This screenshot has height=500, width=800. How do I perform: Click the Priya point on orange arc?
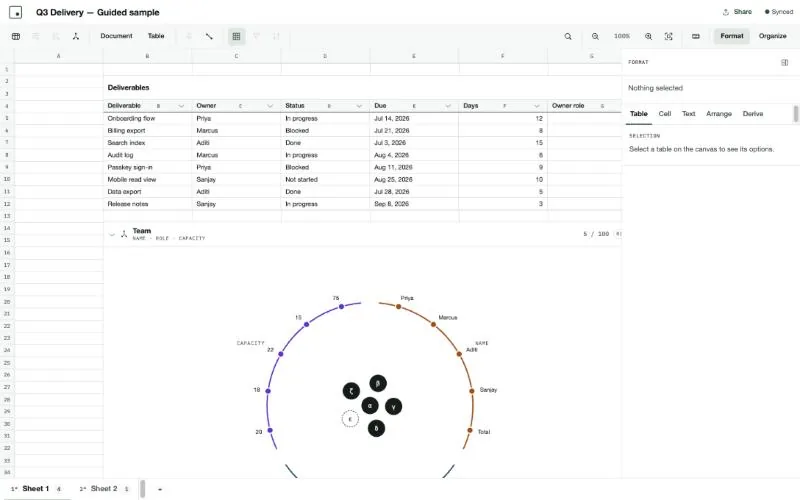398,307
